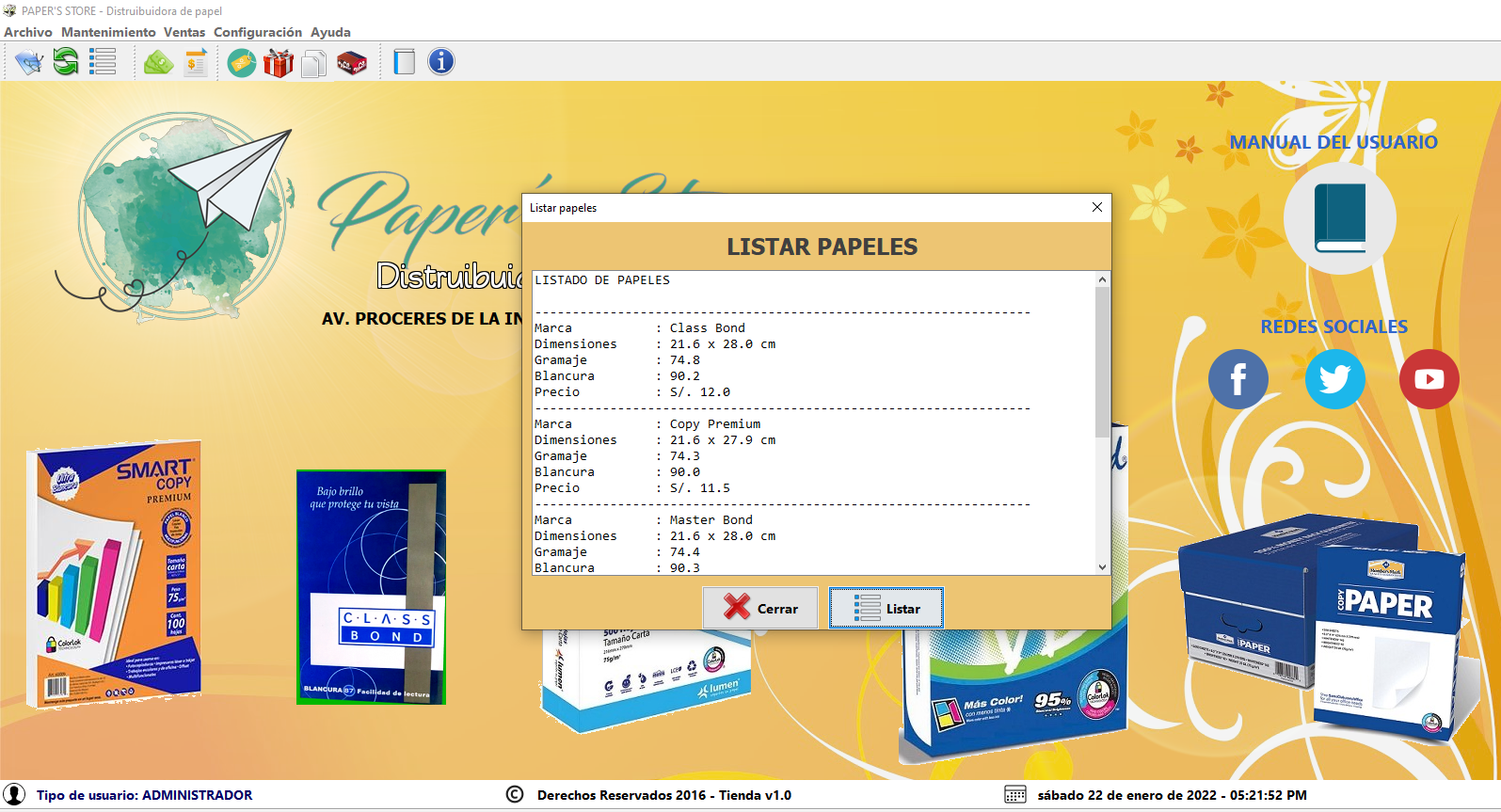The width and height of the screenshot is (1501, 812).
Task: Click the Cerrar button
Action: tap(760, 608)
